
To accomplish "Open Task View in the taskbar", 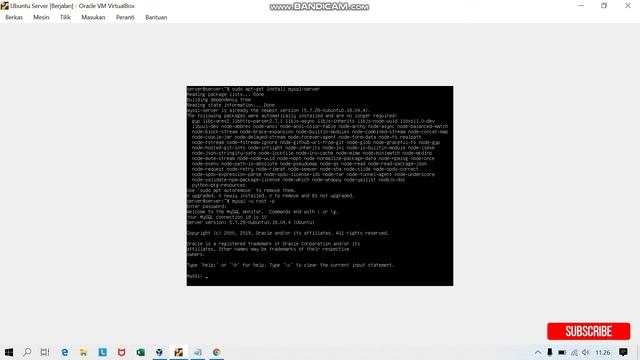I will tap(45, 352).
